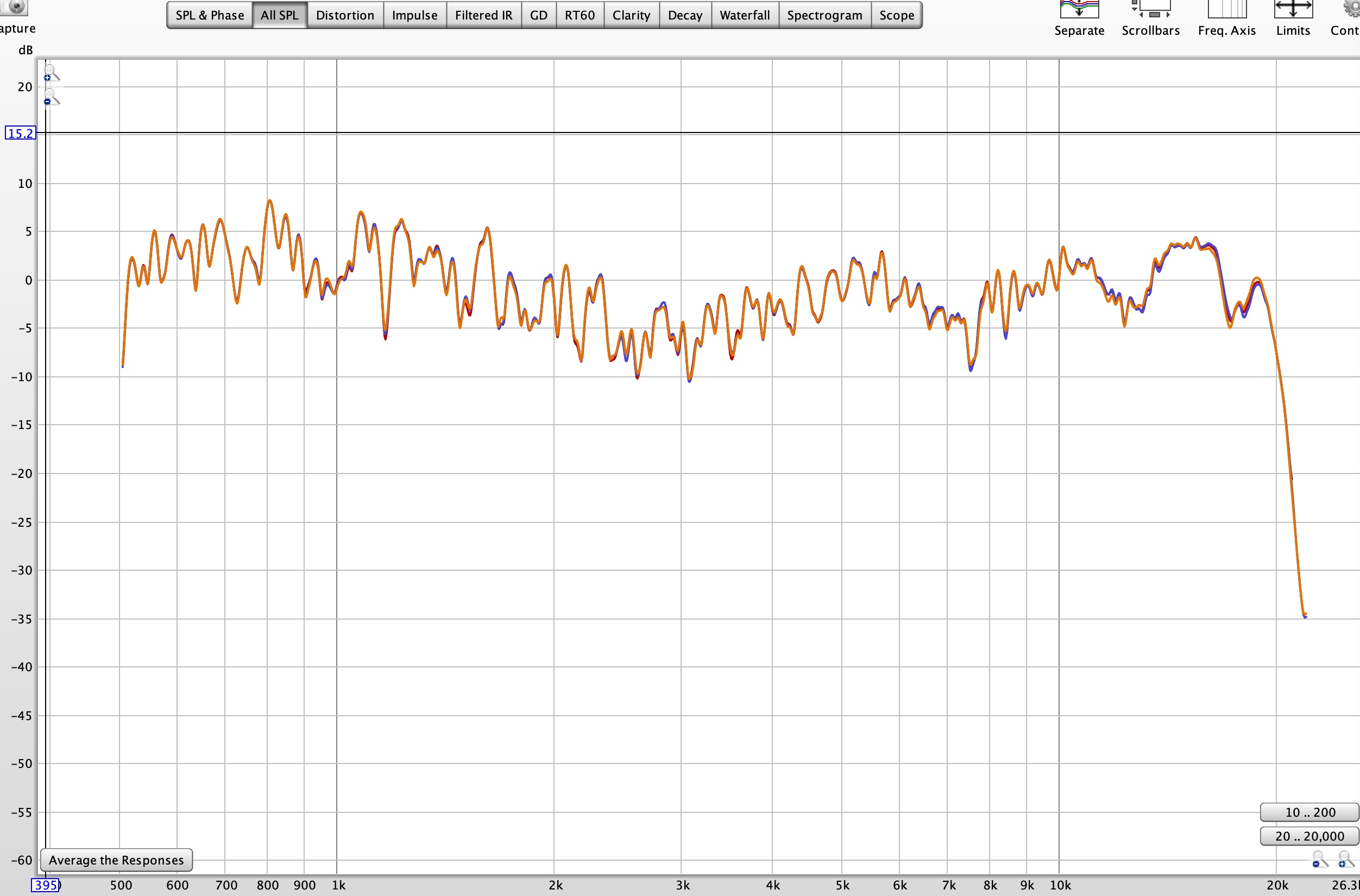Select the Decay tab

click(x=684, y=15)
